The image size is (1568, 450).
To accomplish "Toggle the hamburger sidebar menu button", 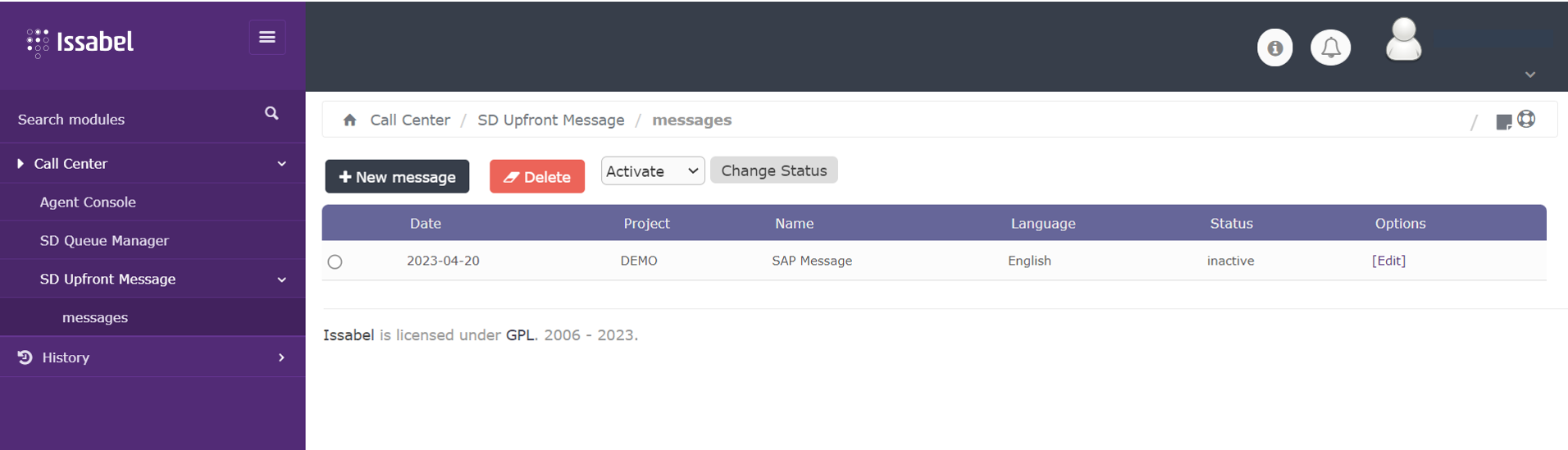I will coord(267,38).
